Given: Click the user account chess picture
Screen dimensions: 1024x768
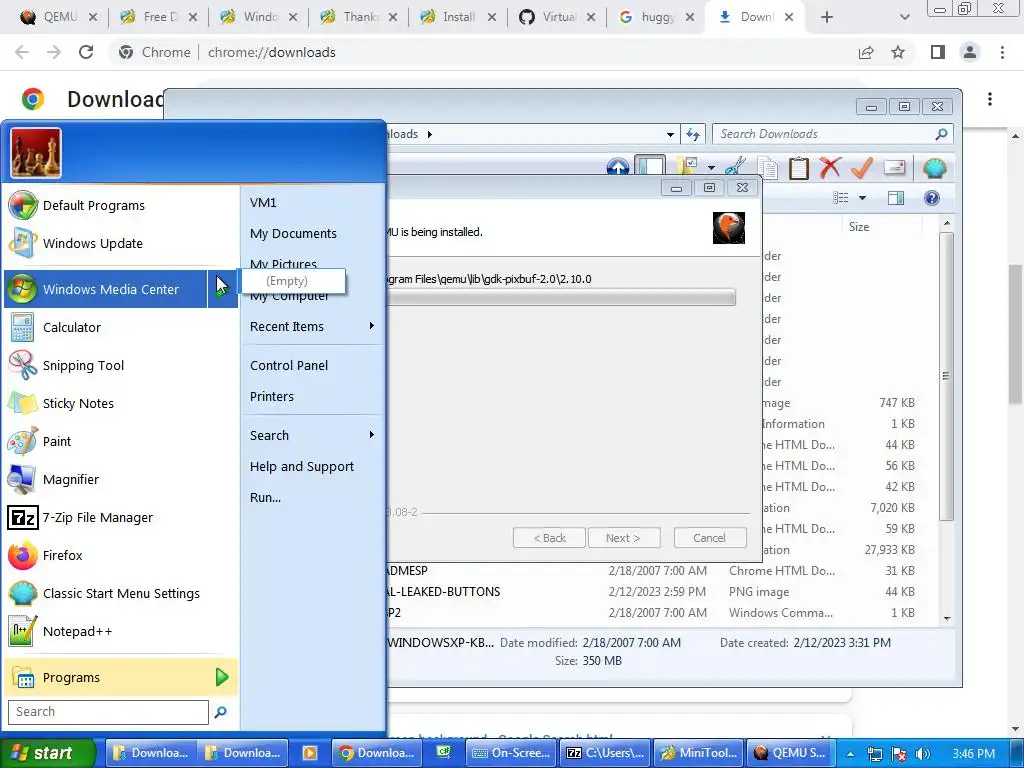Looking at the screenshot, I should click(x=36, y=153).
